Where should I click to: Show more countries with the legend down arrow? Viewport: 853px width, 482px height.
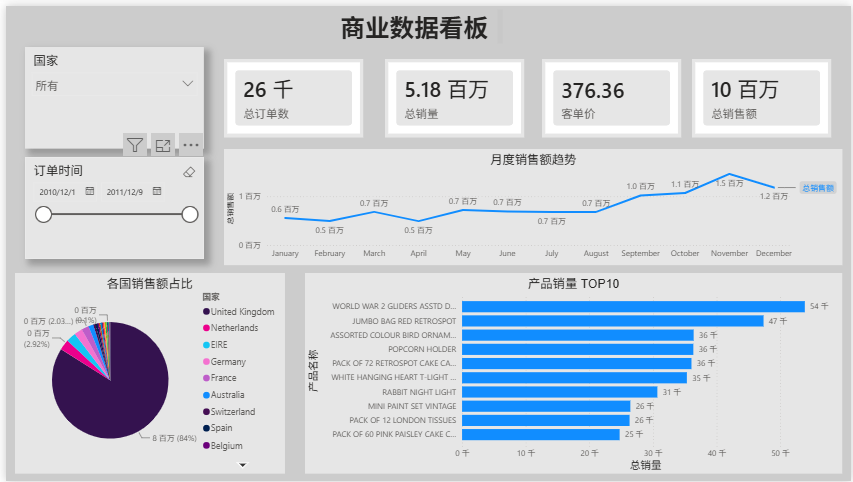[243, 465]
